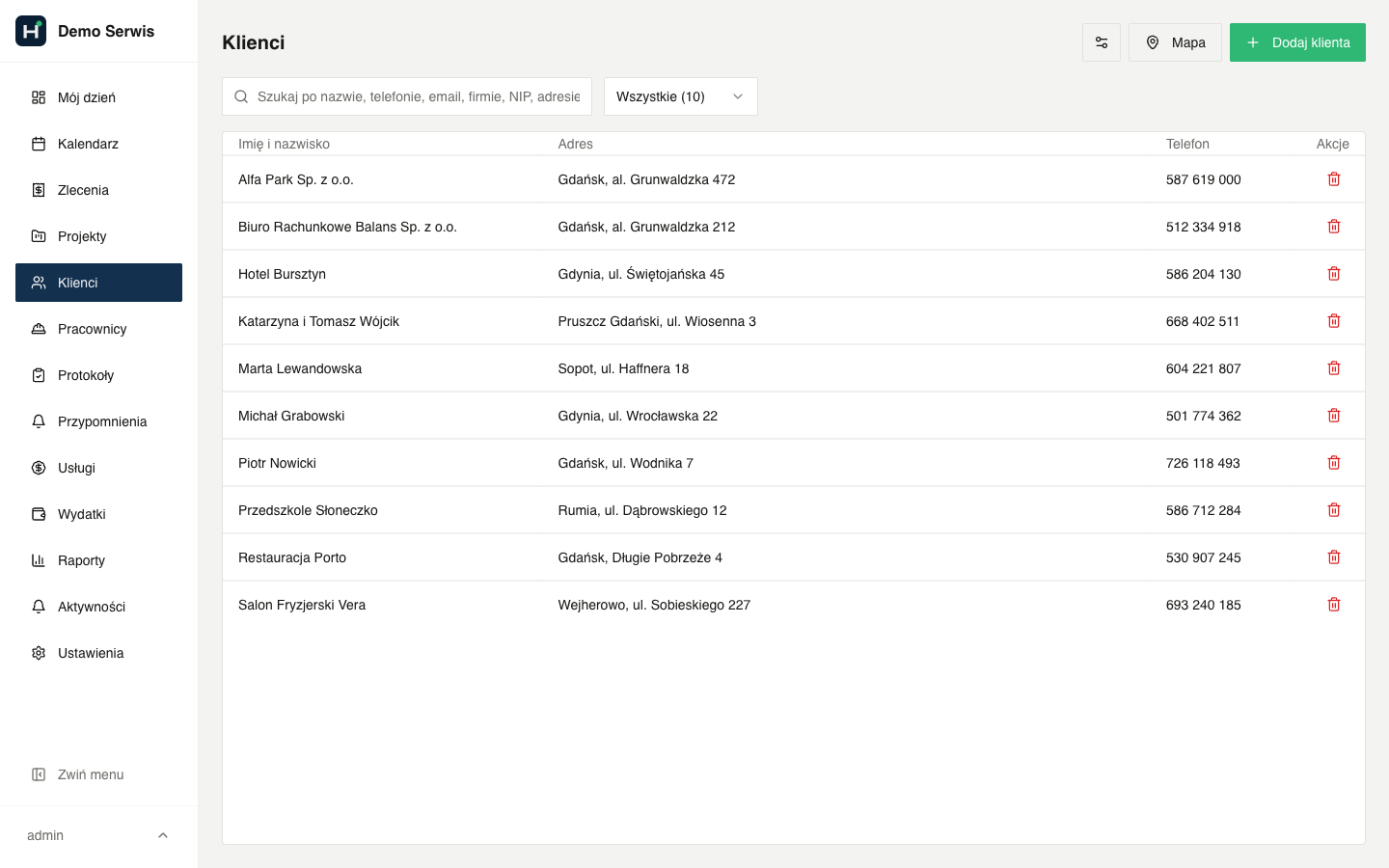The width and height of the screenshot is (1389, 868).
Task: Focus the client search input field
Action: [407, 96]
